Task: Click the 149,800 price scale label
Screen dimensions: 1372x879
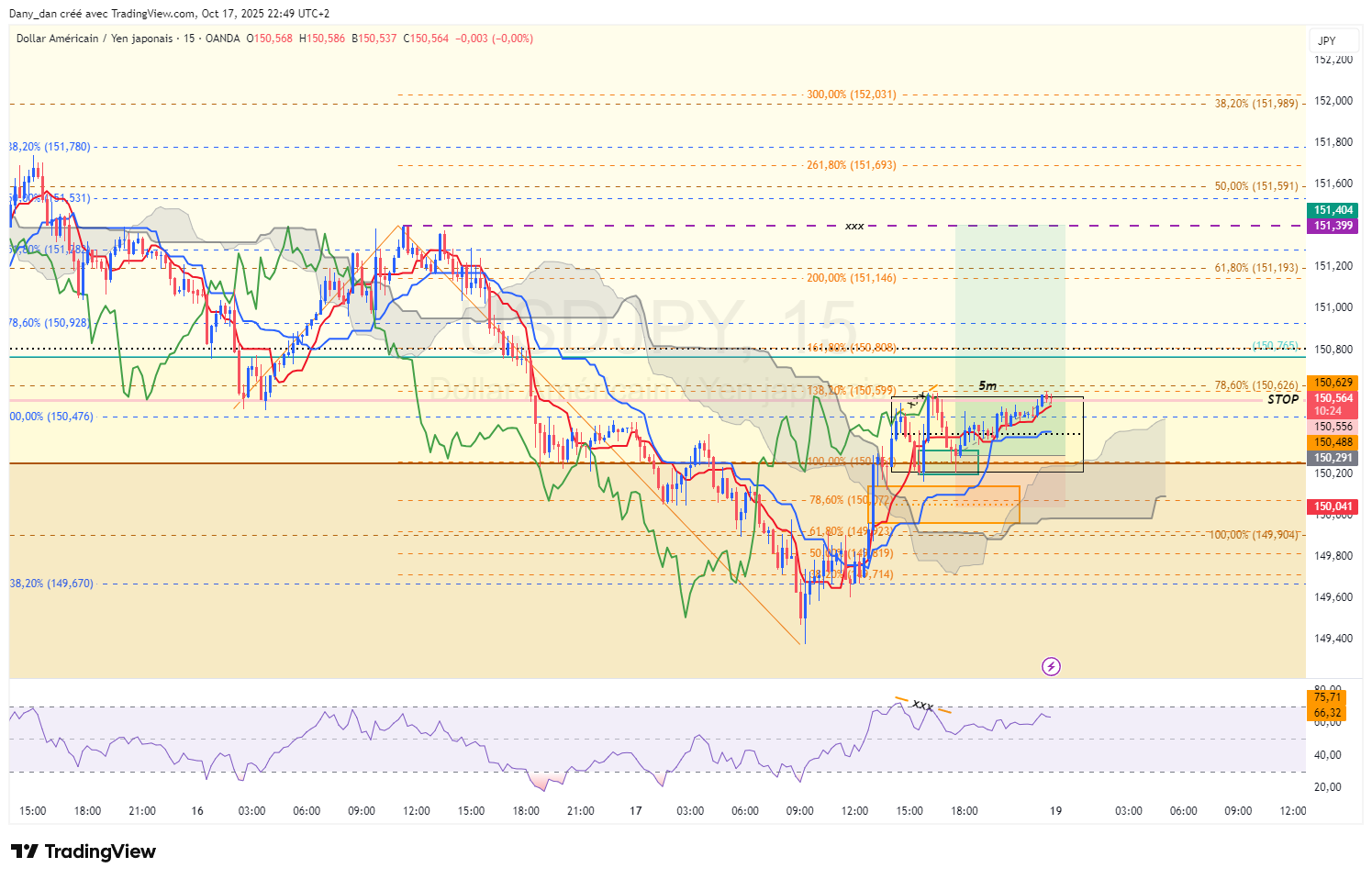Action: coord(1333,556)
